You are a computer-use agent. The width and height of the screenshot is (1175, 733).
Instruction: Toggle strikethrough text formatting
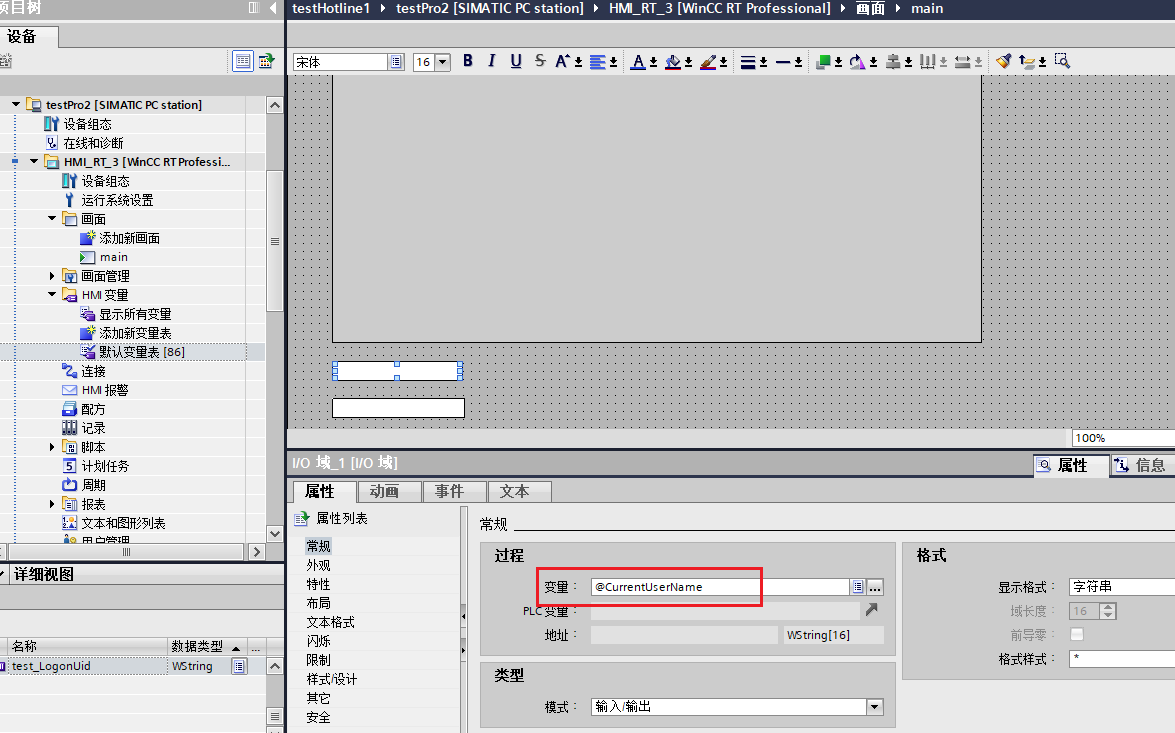coord(540,61)
